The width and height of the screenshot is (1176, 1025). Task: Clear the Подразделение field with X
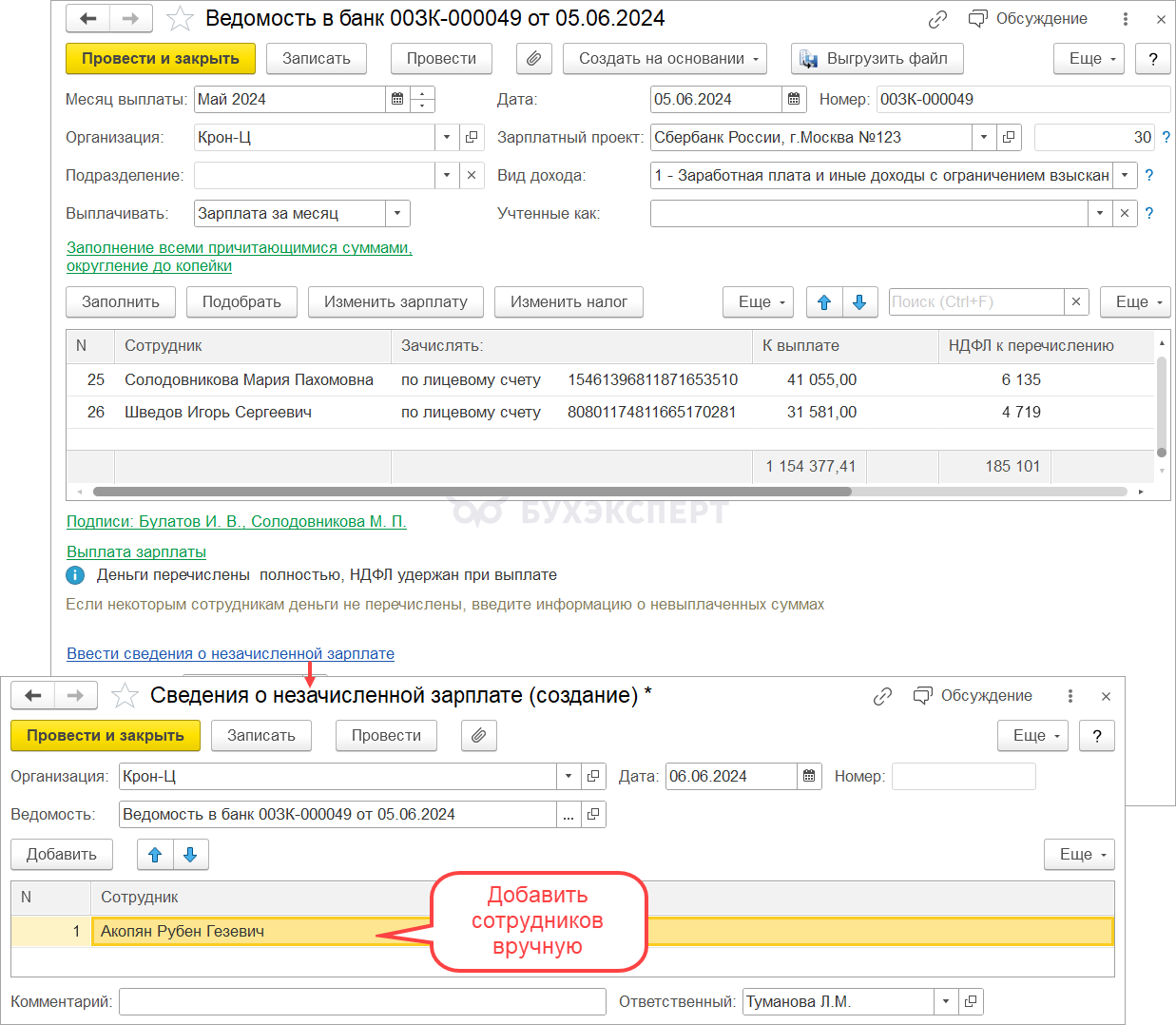coord(472,175)
